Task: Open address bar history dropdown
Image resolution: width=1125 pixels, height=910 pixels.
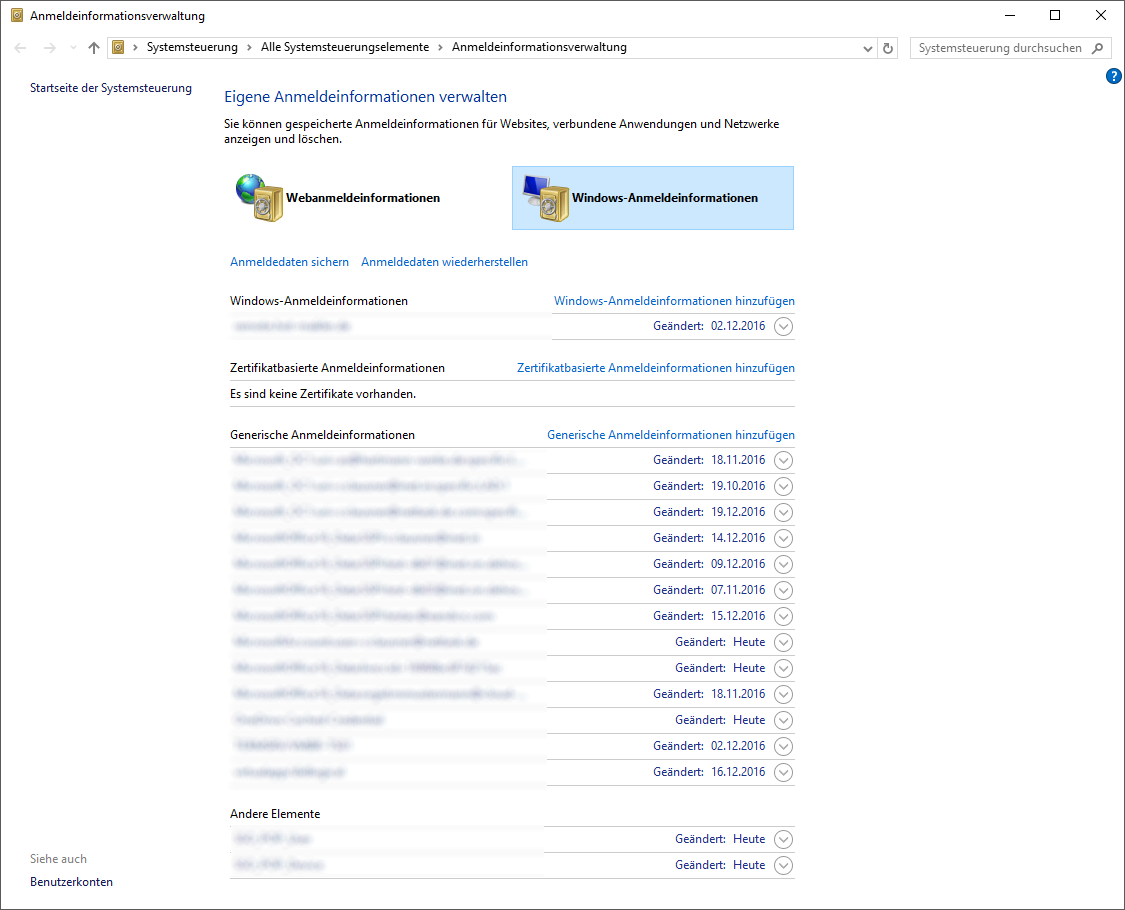Action: pyautogui.click(x=867, y=48)
